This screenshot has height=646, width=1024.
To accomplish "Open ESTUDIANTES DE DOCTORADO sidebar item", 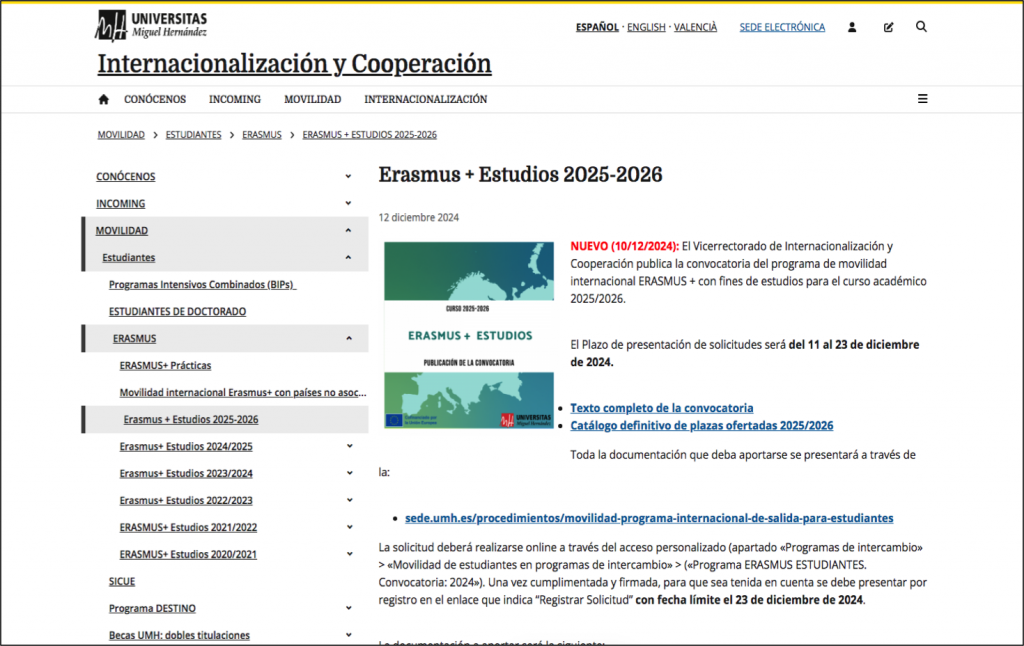I will coord(178,312).
